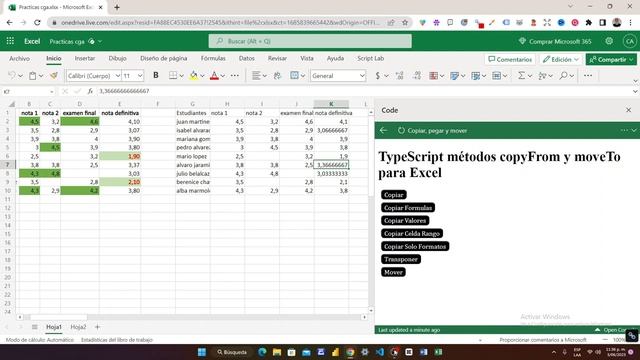Open the Archivo menu
Image resolution: width=640 pixels, height=360 pixels.
[x=19, y=58]
